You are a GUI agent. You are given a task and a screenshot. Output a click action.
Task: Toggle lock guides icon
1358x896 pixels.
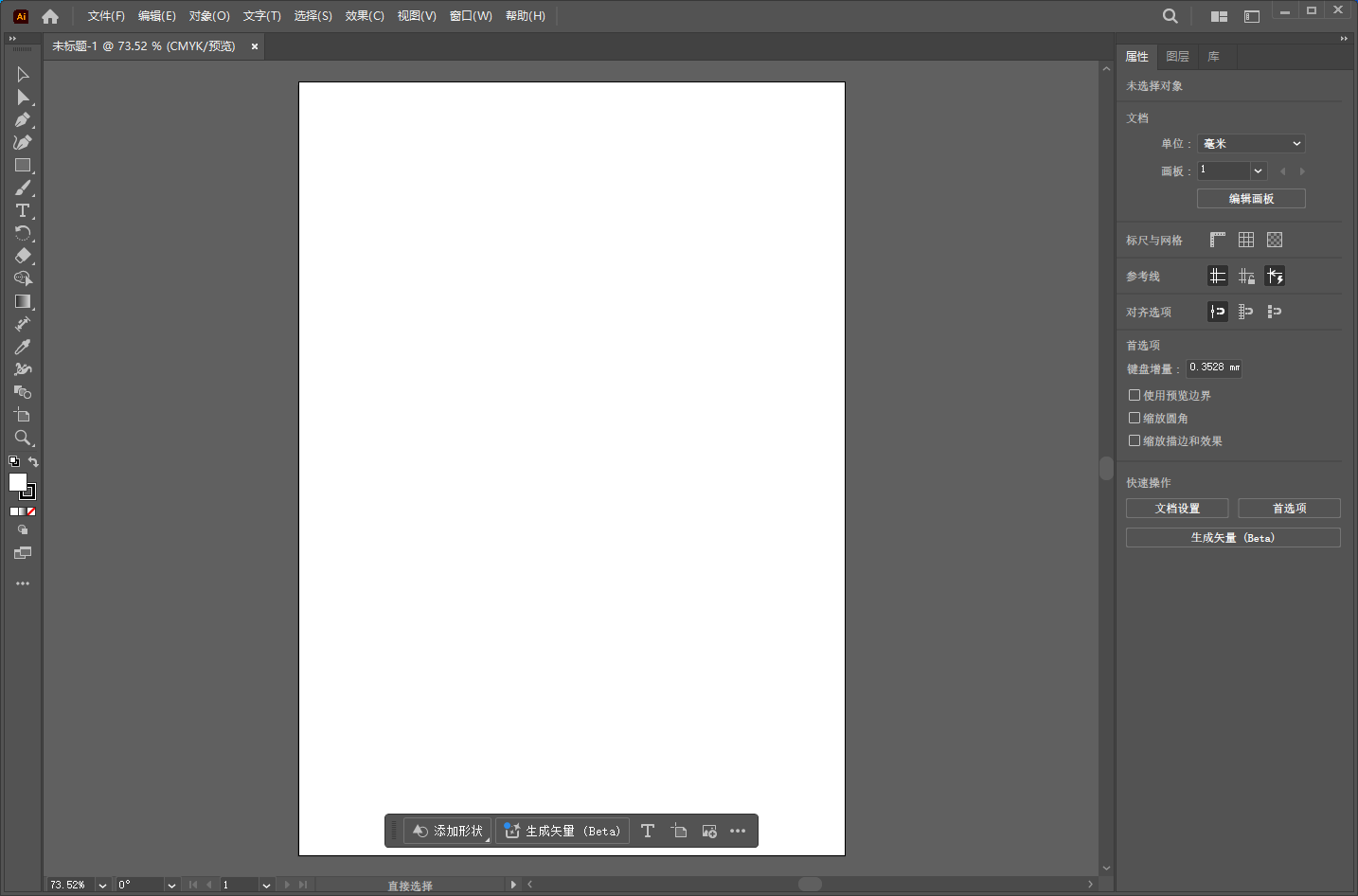[1246, 276]
